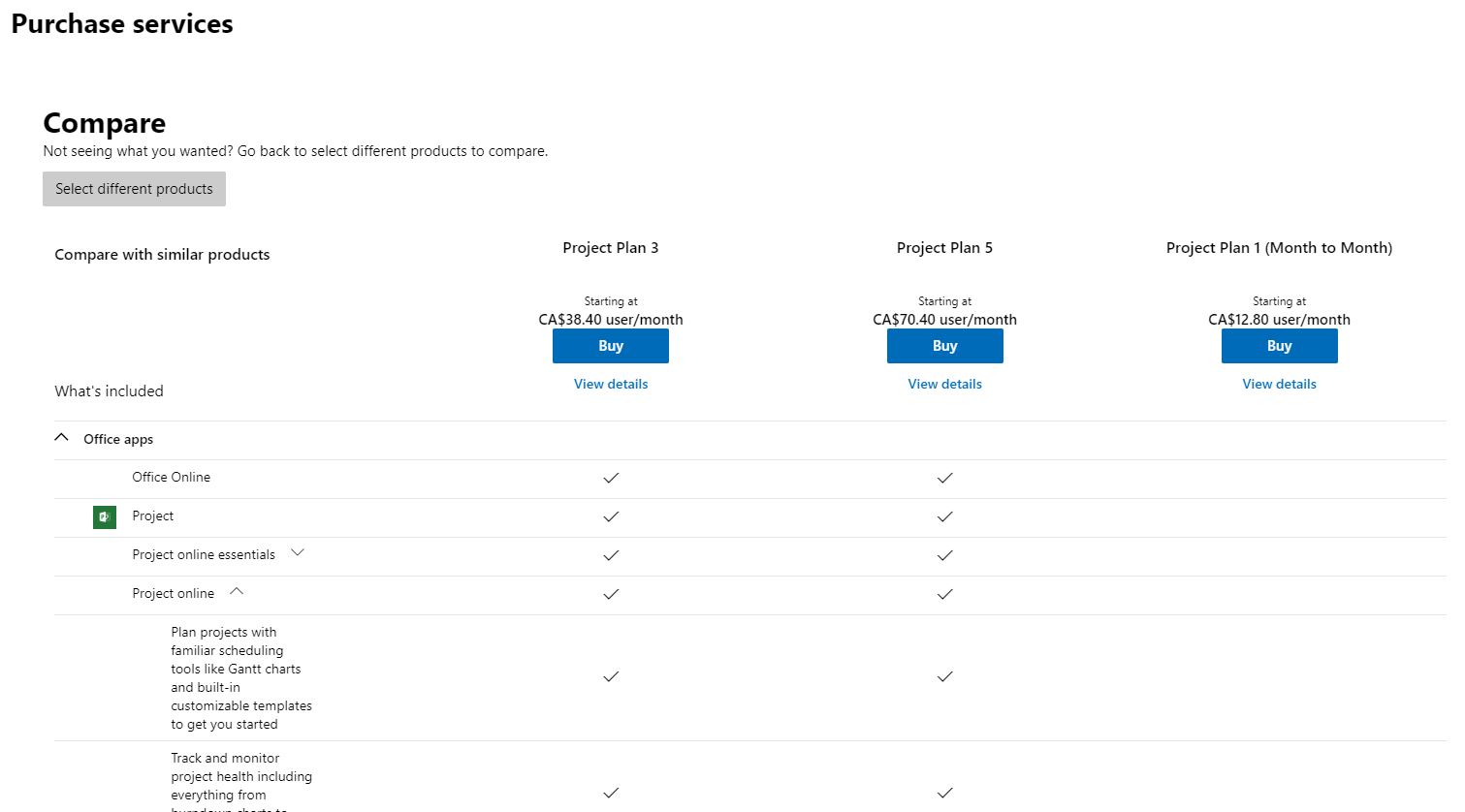Click Office Online checkmark under Plan 3
Viewport: 1465px width, 812px height.
coord(611,478)
